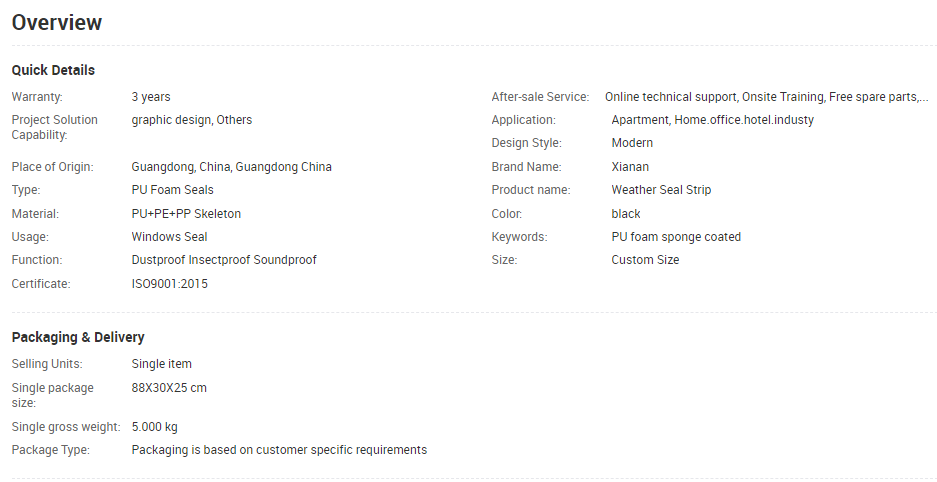Click the Usage value Windows Seal

point(169,237)
